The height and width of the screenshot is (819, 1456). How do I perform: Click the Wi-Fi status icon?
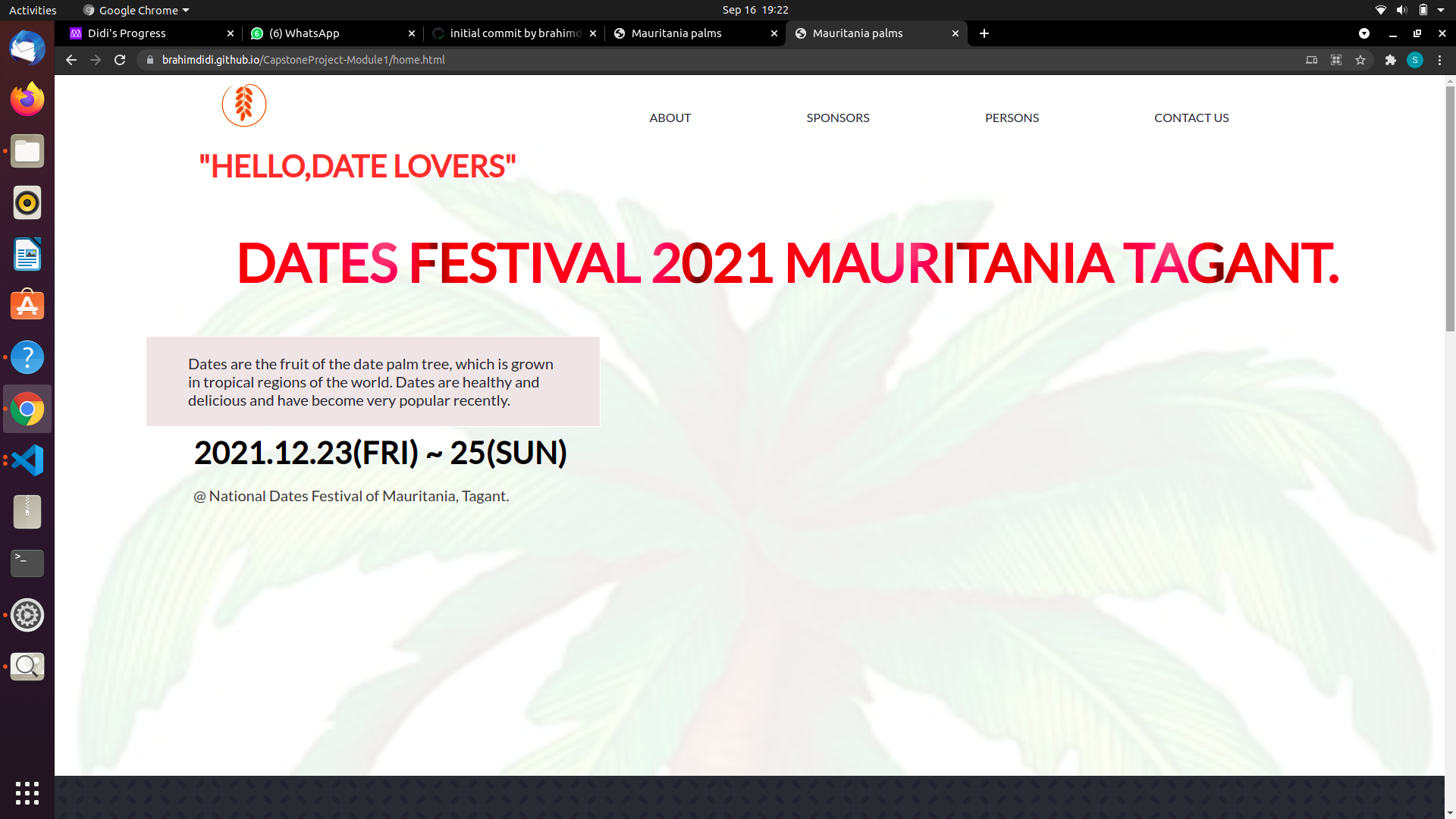[x=1380, y=10]
